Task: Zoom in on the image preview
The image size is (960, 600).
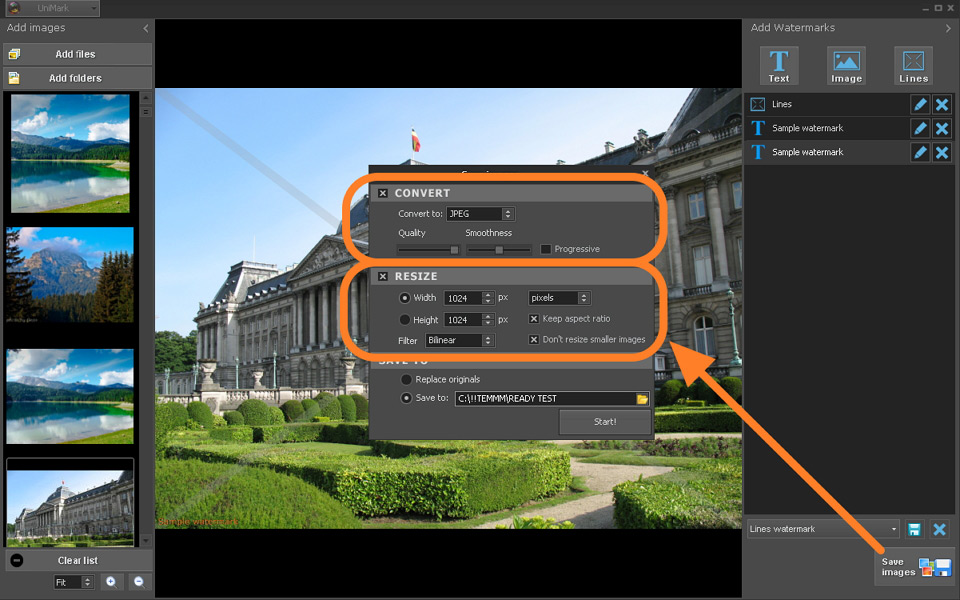Action: [111, 581]
